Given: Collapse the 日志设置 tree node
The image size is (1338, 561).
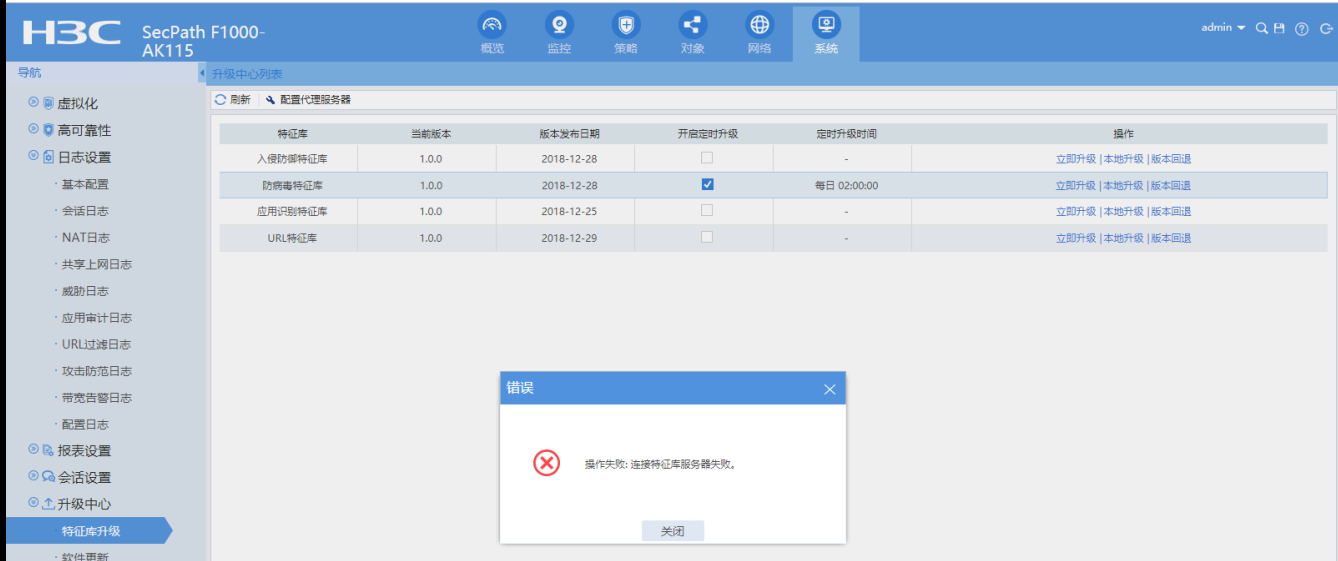Looking at the screenshot, I should click(x=33, y=156).
